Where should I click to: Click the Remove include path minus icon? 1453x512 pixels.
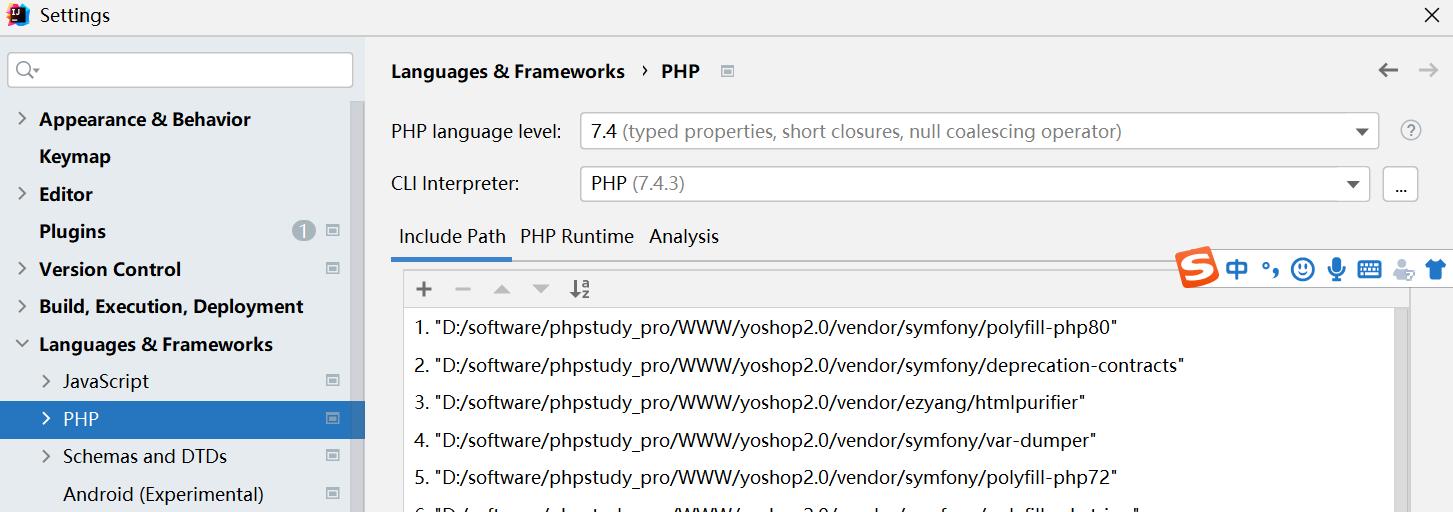(x=462, y=289)
